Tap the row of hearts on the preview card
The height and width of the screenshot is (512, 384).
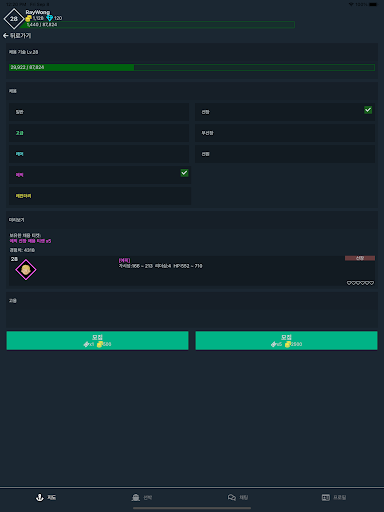click(360, 283)
